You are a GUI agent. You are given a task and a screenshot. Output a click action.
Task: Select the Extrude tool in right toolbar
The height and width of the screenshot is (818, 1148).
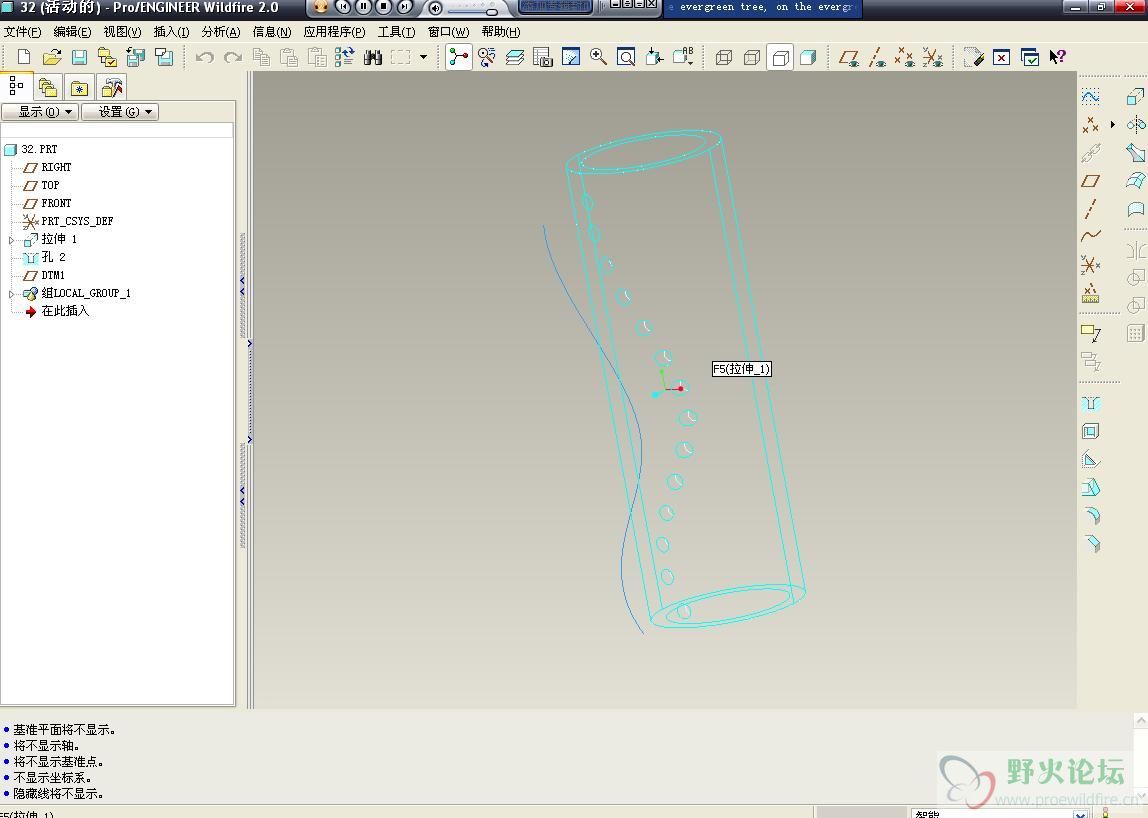[1136, 97]
